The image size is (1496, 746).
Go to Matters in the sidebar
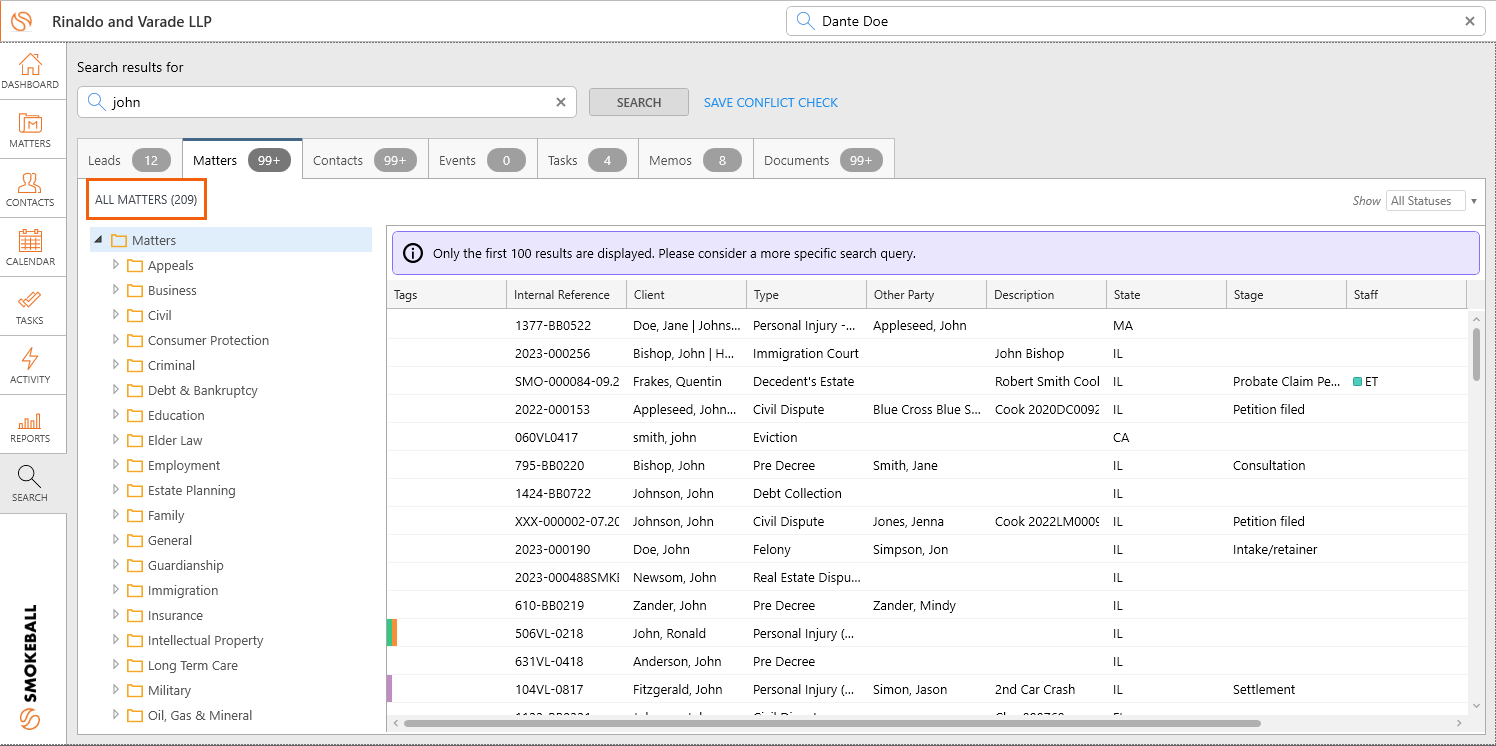(30, 130)
